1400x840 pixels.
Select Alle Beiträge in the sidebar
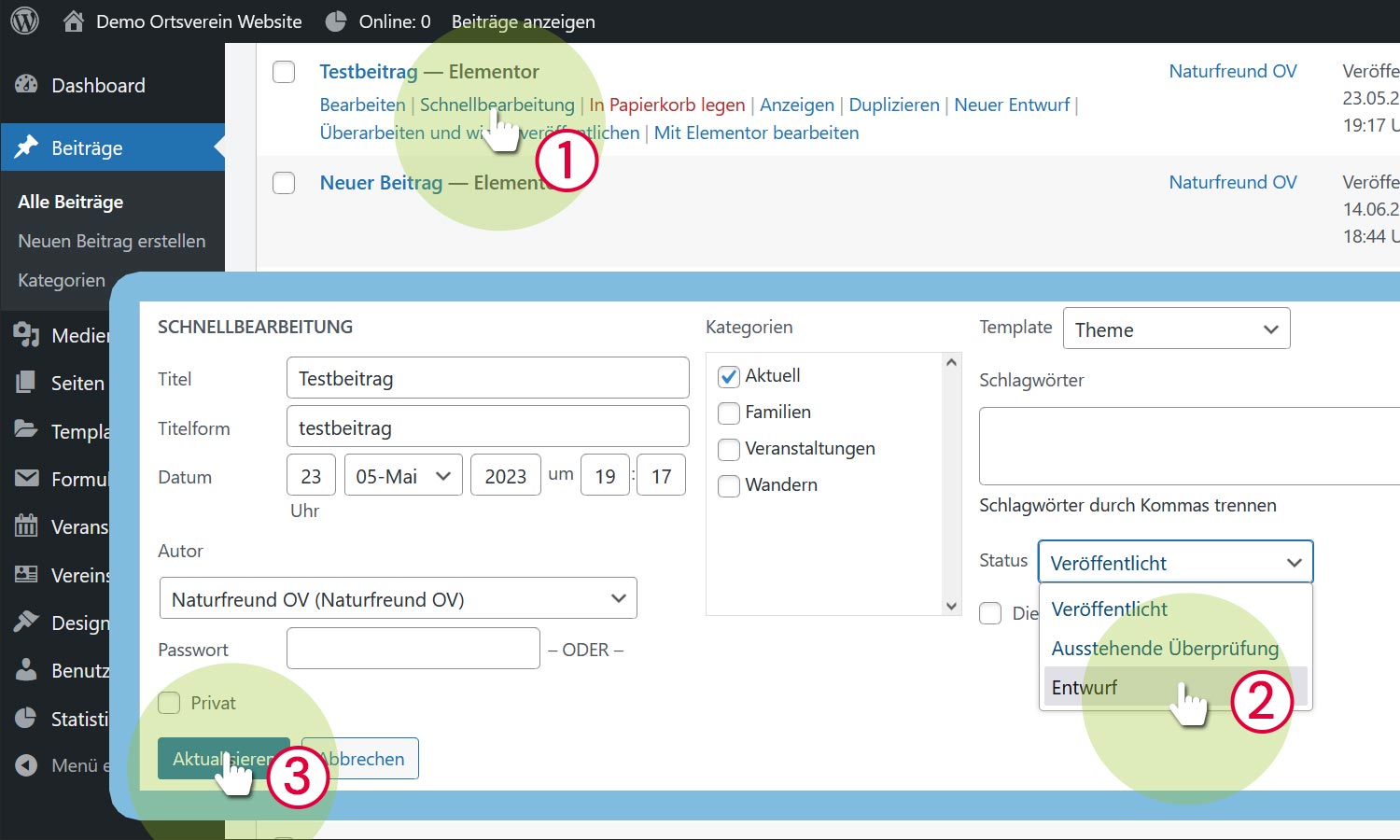(70, 202)
